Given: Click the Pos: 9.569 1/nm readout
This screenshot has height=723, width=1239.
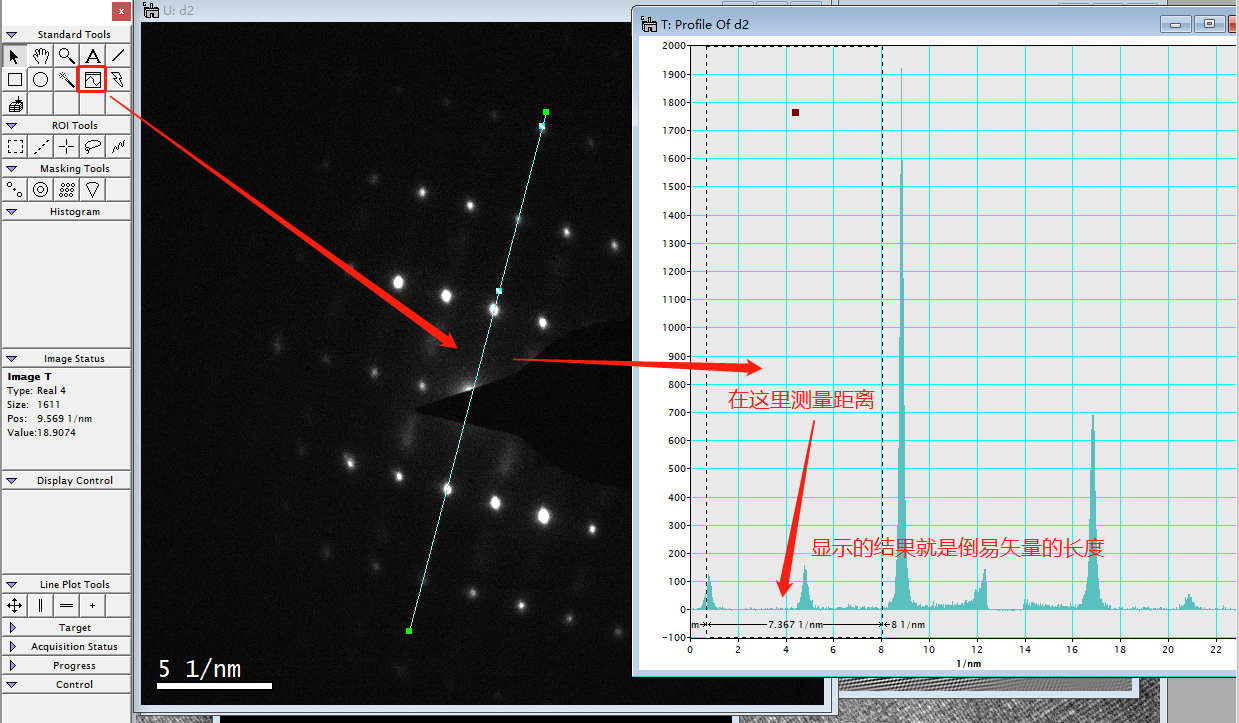Looking at the screenshot, I should [x=50, y=418].
